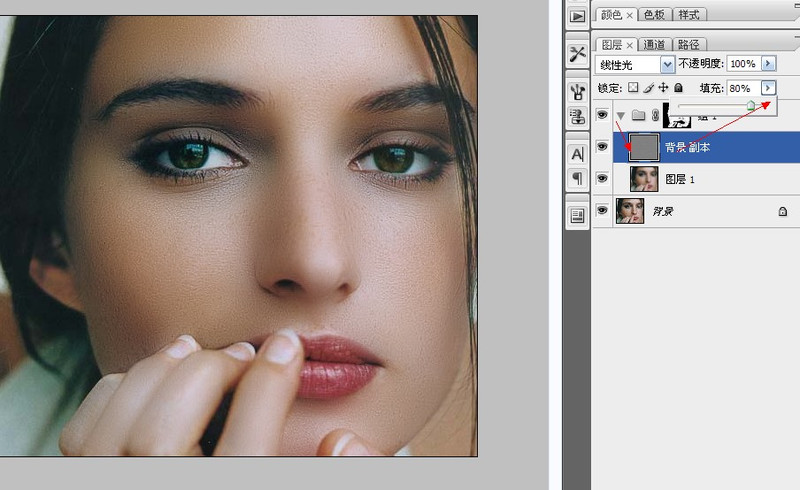Image resolution: width=800 pixels, height=490 pixels.
Task: Click the play Actions icon in side dock
Action: pyautogui.click(x=577, y=16)
